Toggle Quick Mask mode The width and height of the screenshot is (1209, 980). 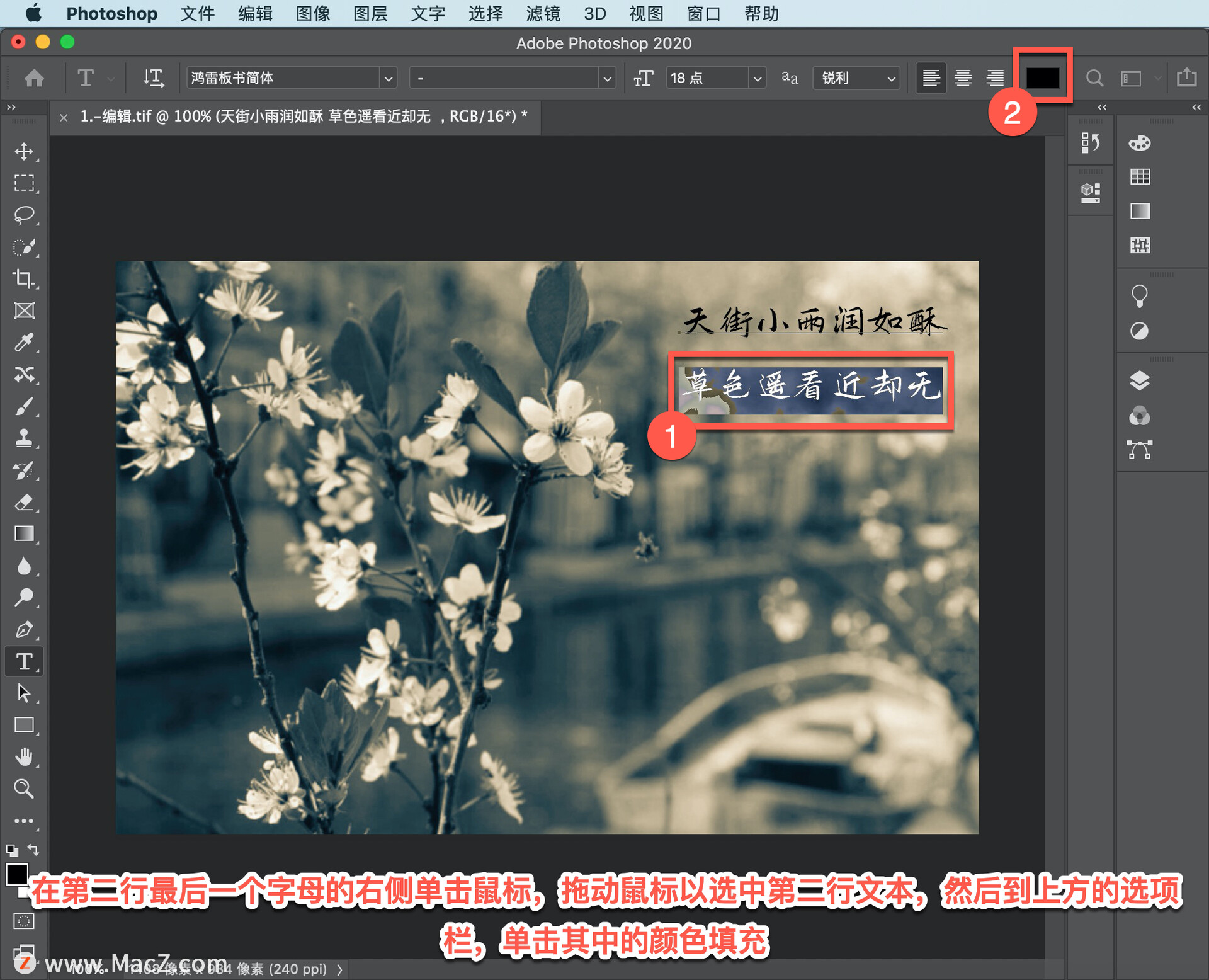click(x=24, y=921)
